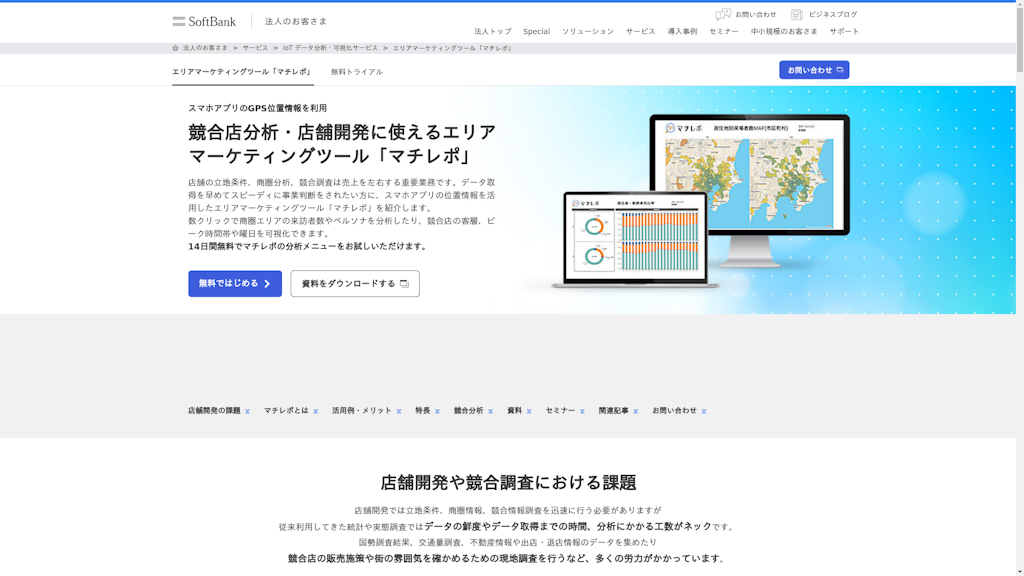Screen dimensions: 1024x576
Task: Click the SoftBank logo
Action: point(204,21)
